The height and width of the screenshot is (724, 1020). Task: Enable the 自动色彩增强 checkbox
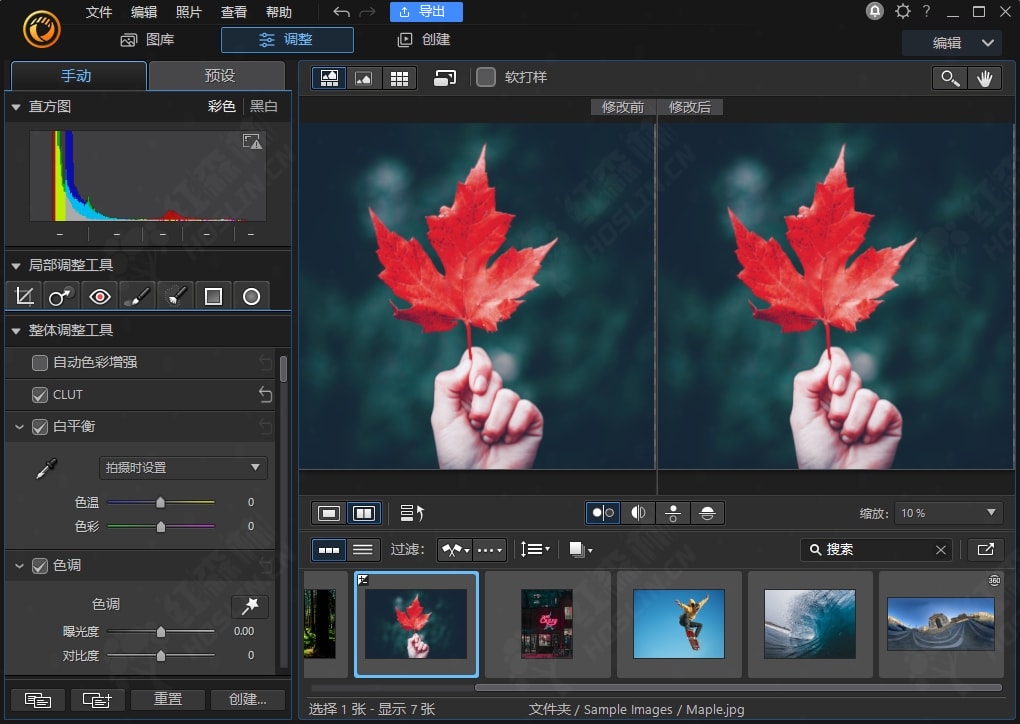point(40,362)
